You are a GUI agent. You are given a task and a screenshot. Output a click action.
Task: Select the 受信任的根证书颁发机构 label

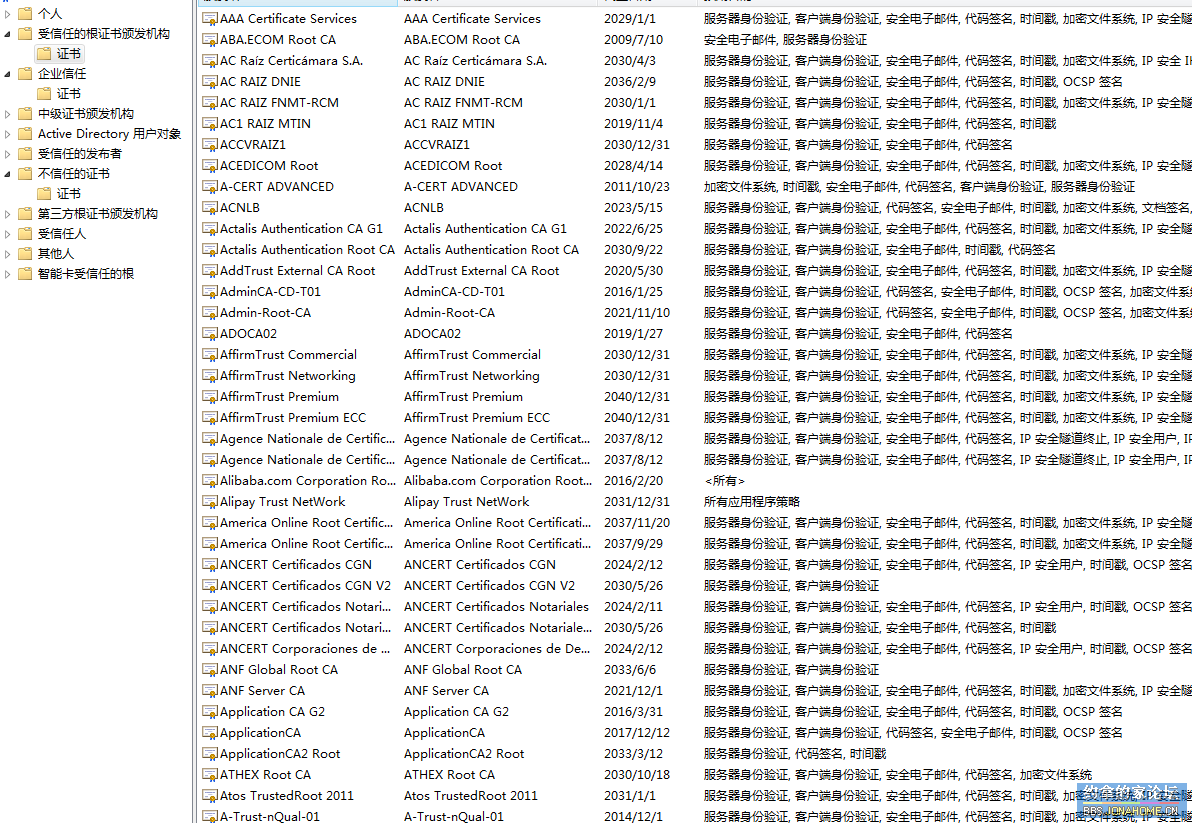(103, 34)
